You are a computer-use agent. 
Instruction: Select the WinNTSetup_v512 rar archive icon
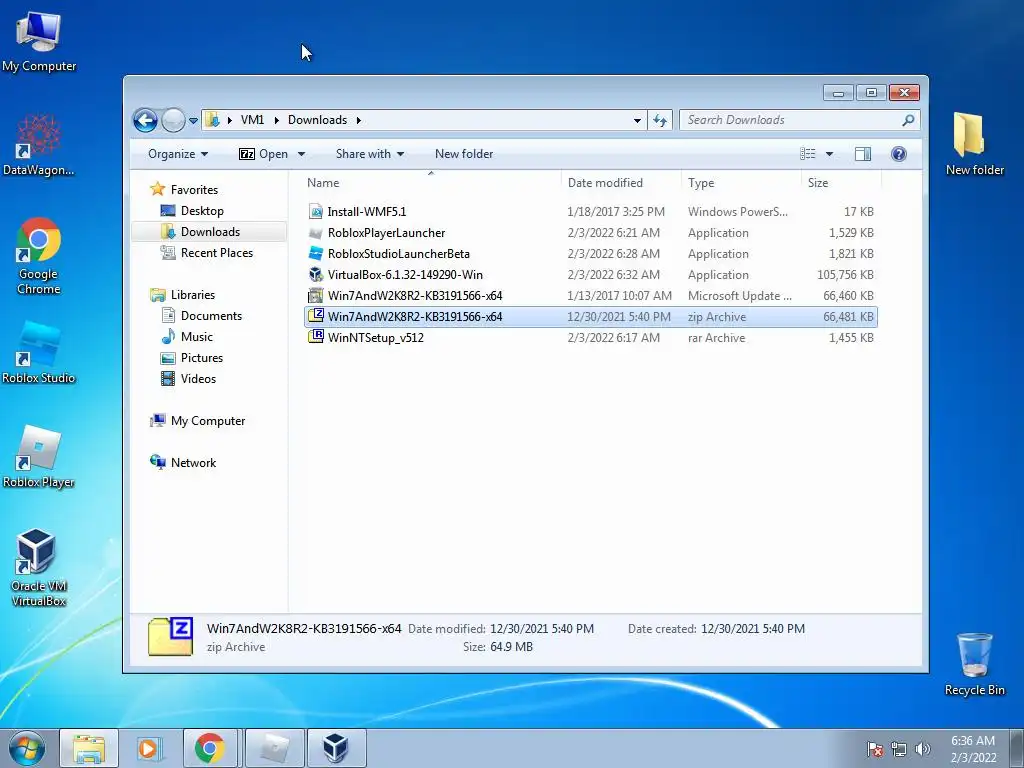click(x=316, y=337)
